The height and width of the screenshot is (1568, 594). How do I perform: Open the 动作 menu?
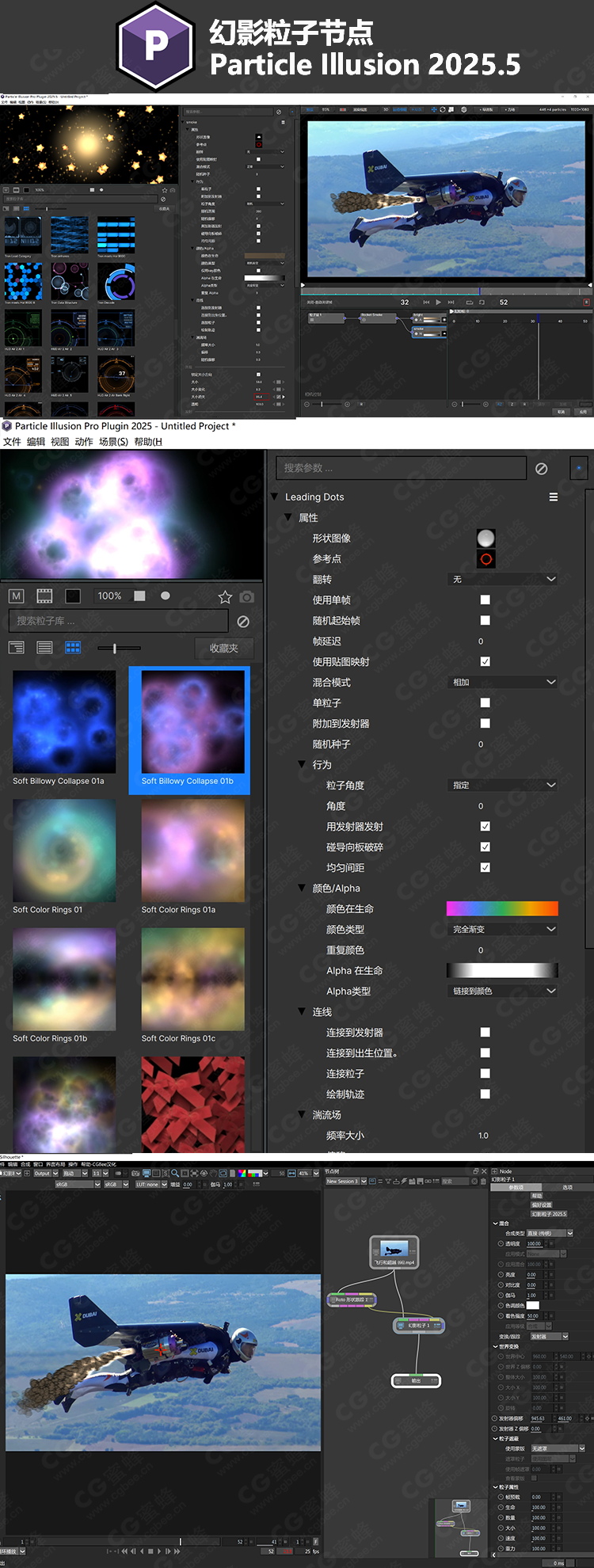click(x=83, y=442)
